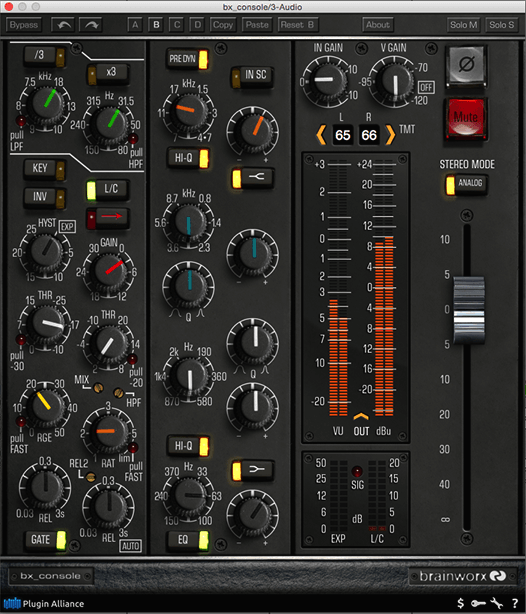
Task: Select preset bank B
Action: tap(156, 25)
